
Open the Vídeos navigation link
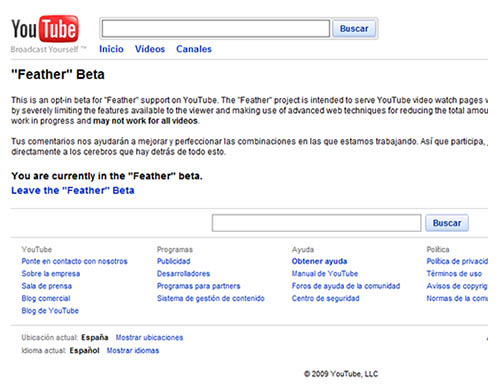coord(150,49)
